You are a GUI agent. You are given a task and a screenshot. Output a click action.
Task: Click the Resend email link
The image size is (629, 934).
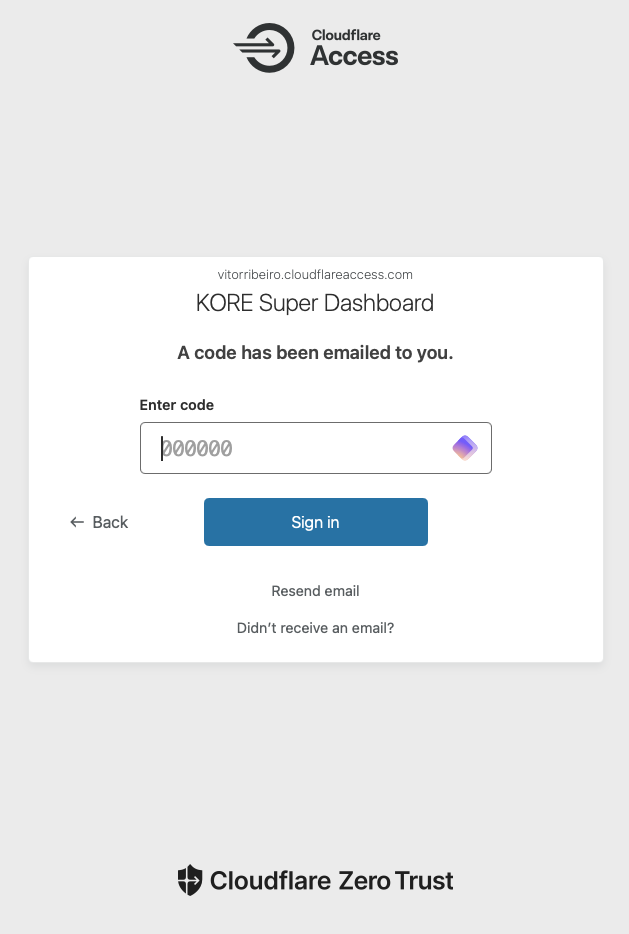pyautogui.click(x=315, y=591)
